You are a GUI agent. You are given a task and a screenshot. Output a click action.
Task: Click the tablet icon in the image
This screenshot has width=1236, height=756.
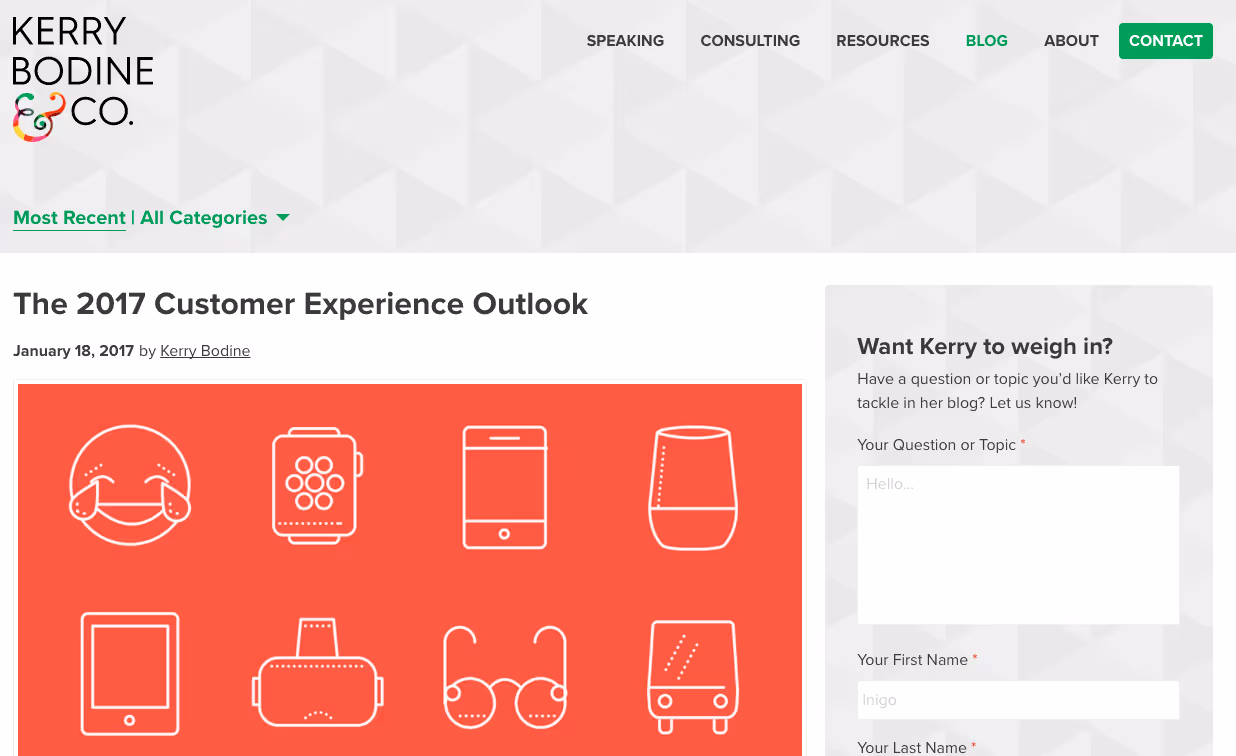pyautogui.click(x=129, y=674)
